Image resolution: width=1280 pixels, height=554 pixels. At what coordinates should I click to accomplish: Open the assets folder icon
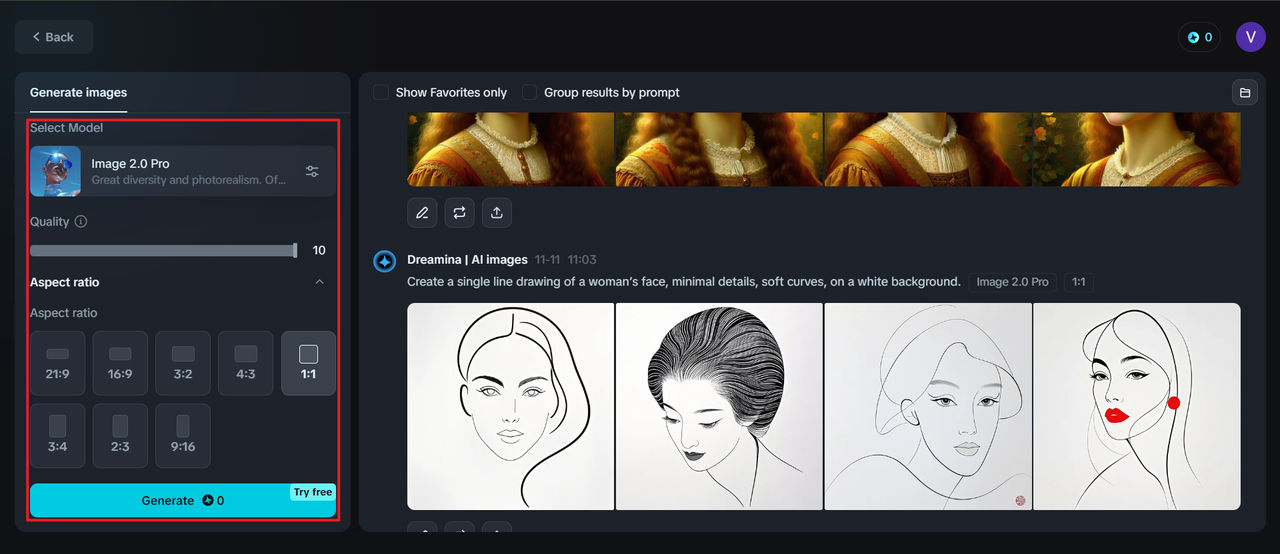click(1245, 93)
